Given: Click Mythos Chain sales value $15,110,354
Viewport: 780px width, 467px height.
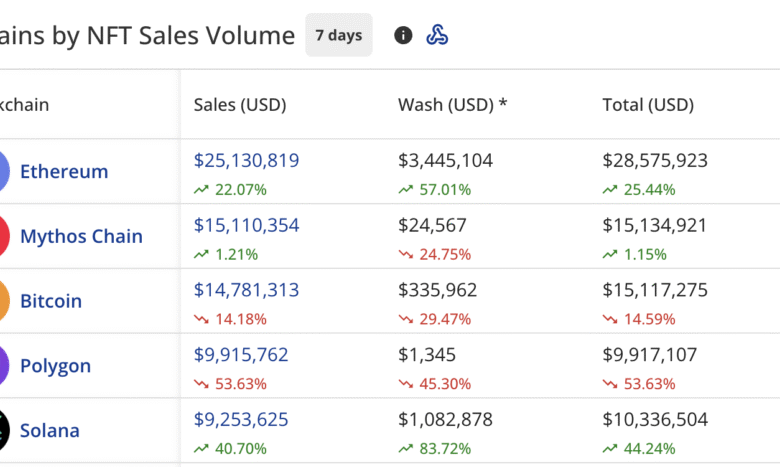Looking at the screenshot, I should pyautogui.click(x=246, y=225).
